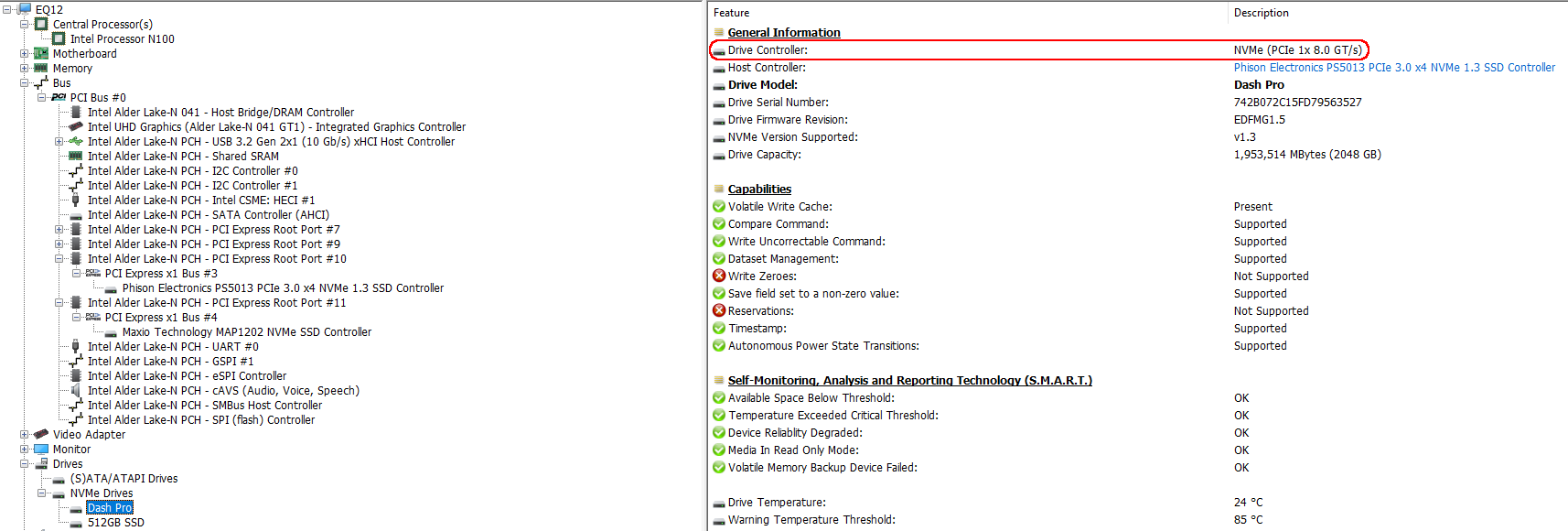
Task: Click the USB 3.2 xHCI controller icon
Action: (76, 141)
